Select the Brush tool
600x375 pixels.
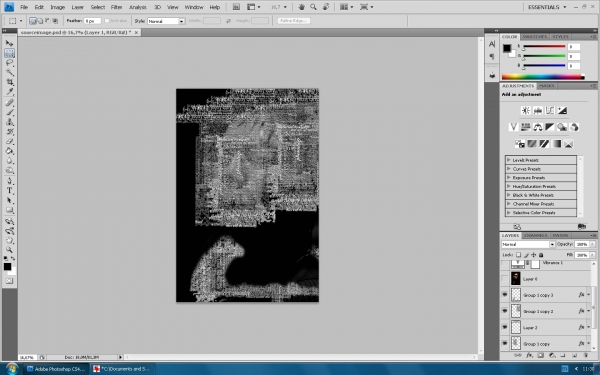pyautogui.click(x=10, y=112)
